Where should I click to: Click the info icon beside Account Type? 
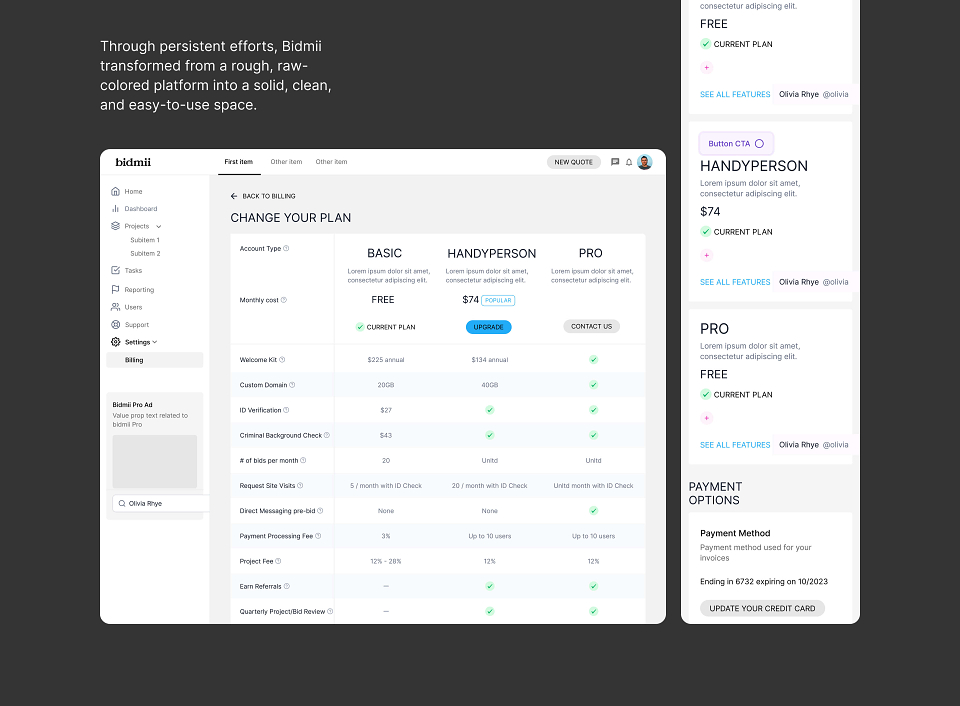pyautogui.click(x=286, y=249)
